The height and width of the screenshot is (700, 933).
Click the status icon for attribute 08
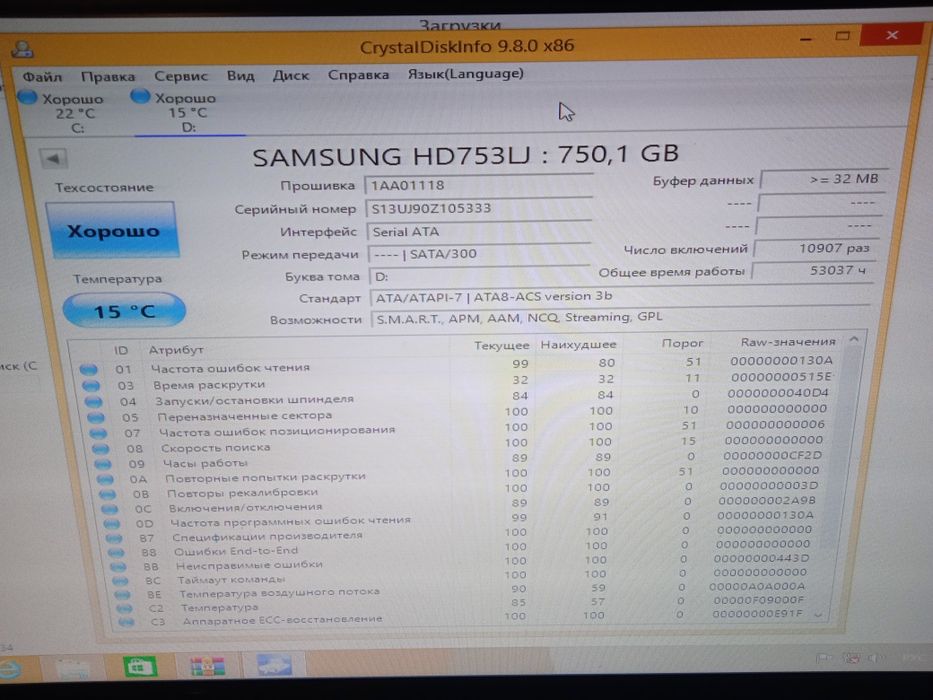(x=101, y=449)
